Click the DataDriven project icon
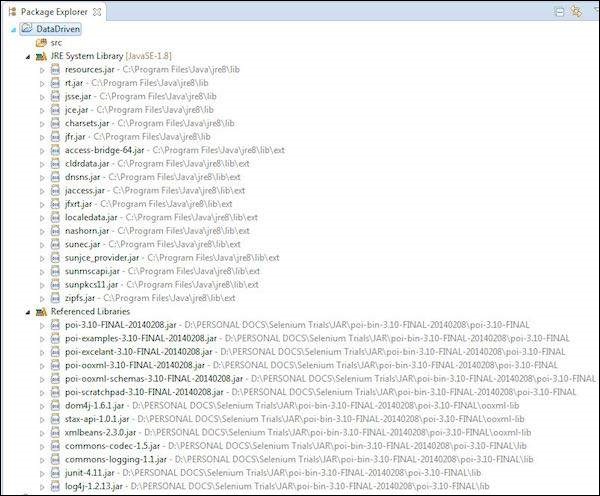The width and height of the screenshot is (600, 496). pyautogui.click(x=27, y=29)
